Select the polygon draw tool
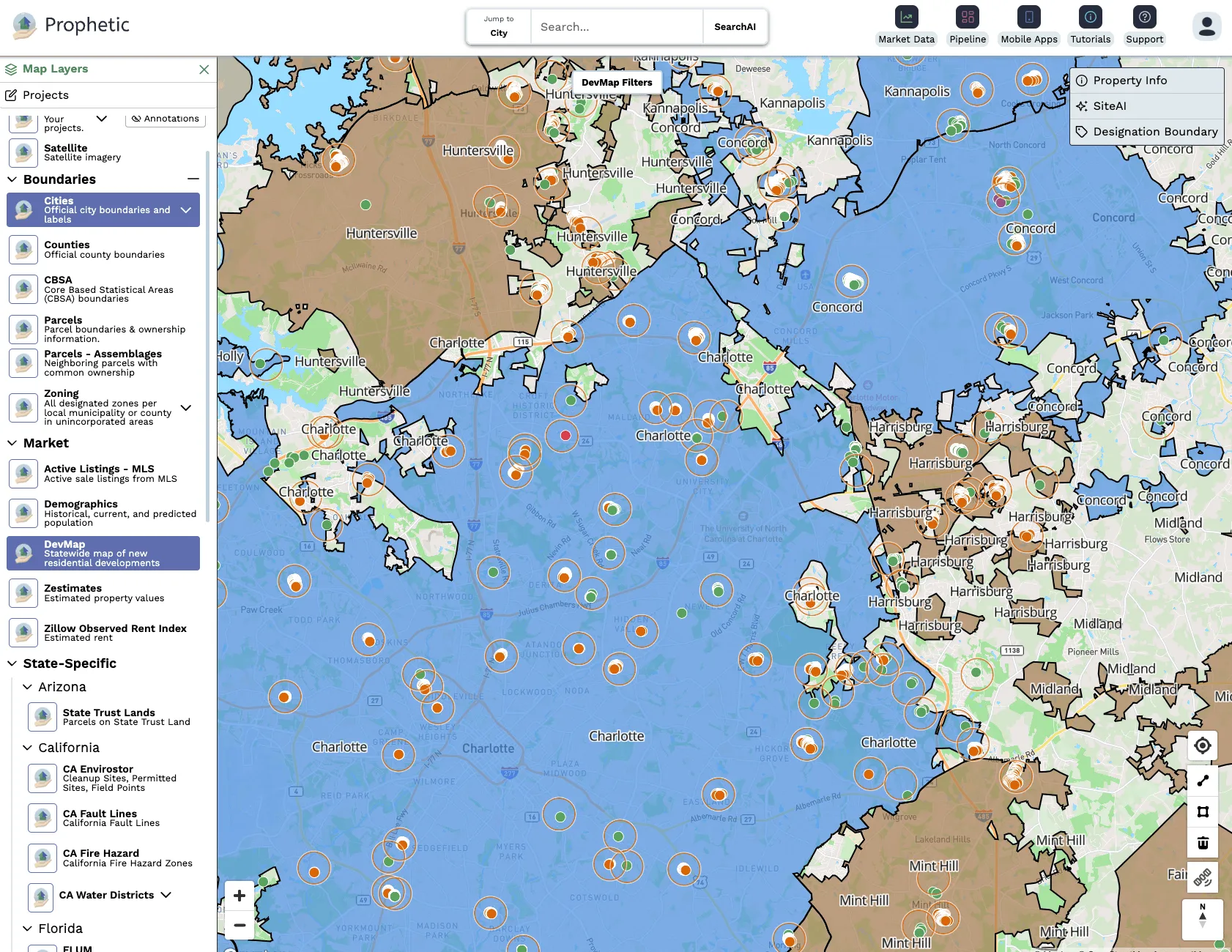 tap(1203, 811)
